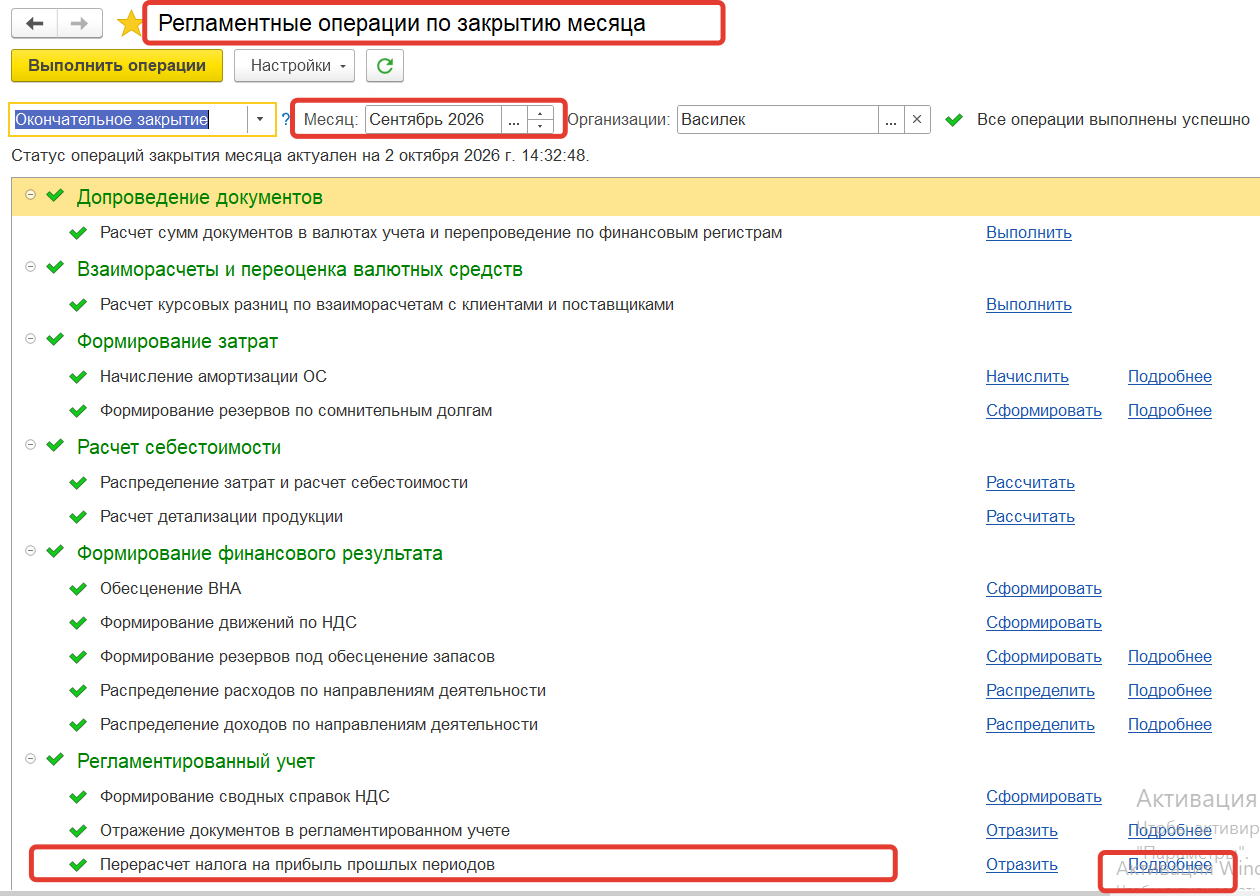1260x896 pixels.
Task: Open the Окончательное закрытие dropdown arrow
Action: tap(260, 119)
